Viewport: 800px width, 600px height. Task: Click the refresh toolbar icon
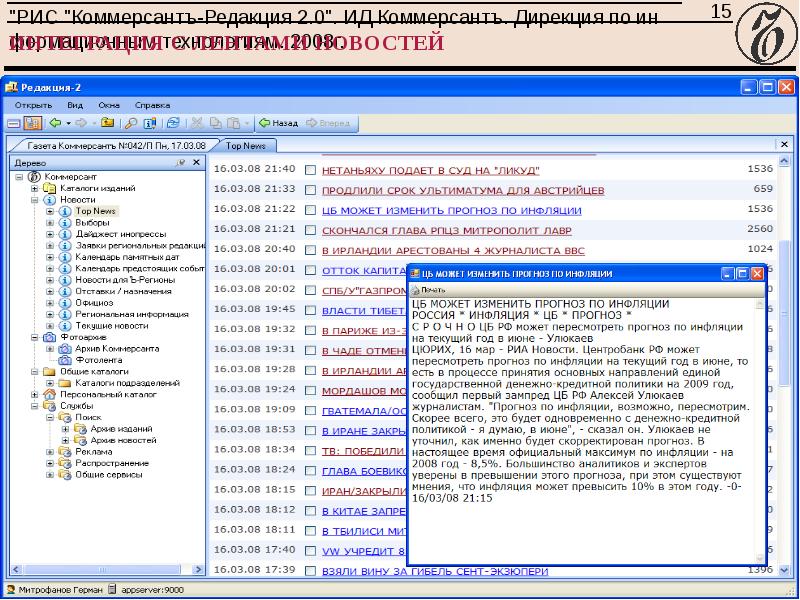pyautogui.click(x=173, y=123)
